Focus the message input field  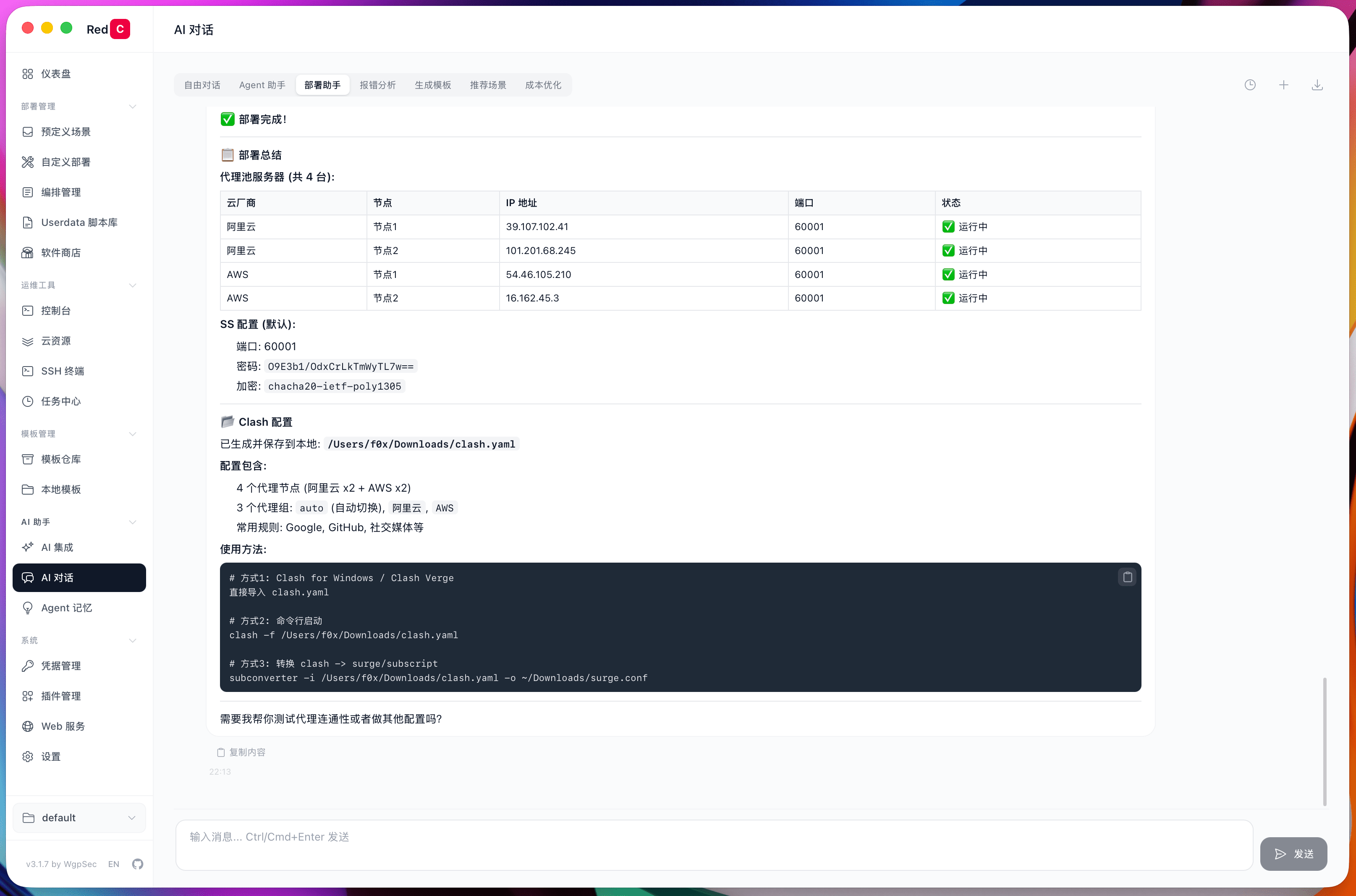pos(714,845)
